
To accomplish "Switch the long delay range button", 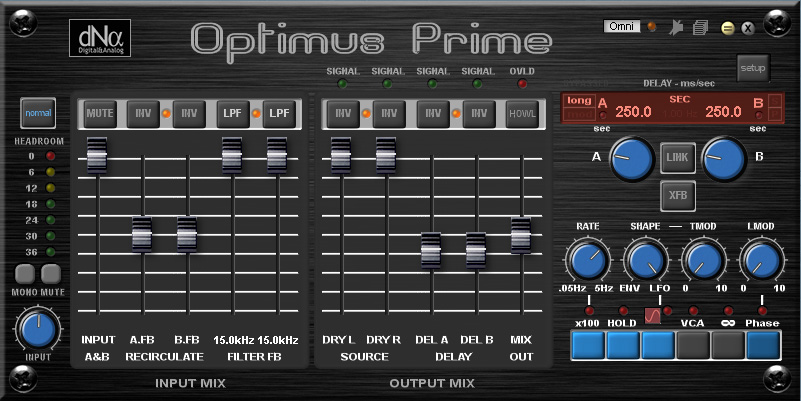I will (x=579, y=101).
